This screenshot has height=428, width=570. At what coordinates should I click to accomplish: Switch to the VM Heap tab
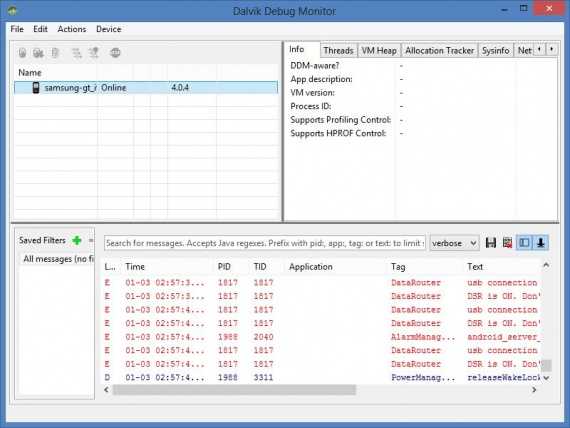(x=379, y=51)
